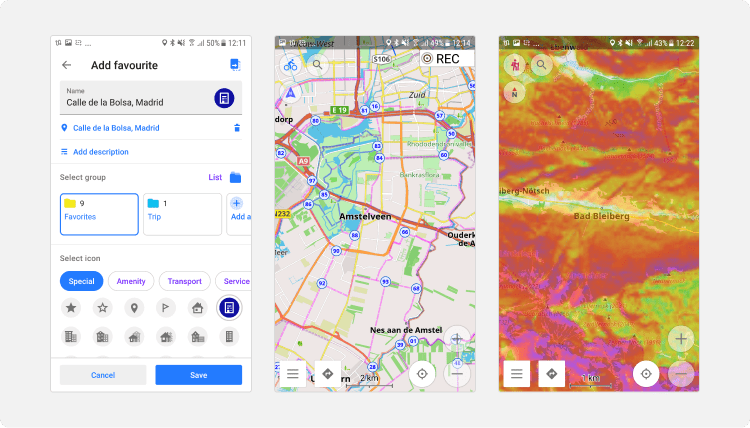Pick the location pin icon in the grid

point(133,307)
